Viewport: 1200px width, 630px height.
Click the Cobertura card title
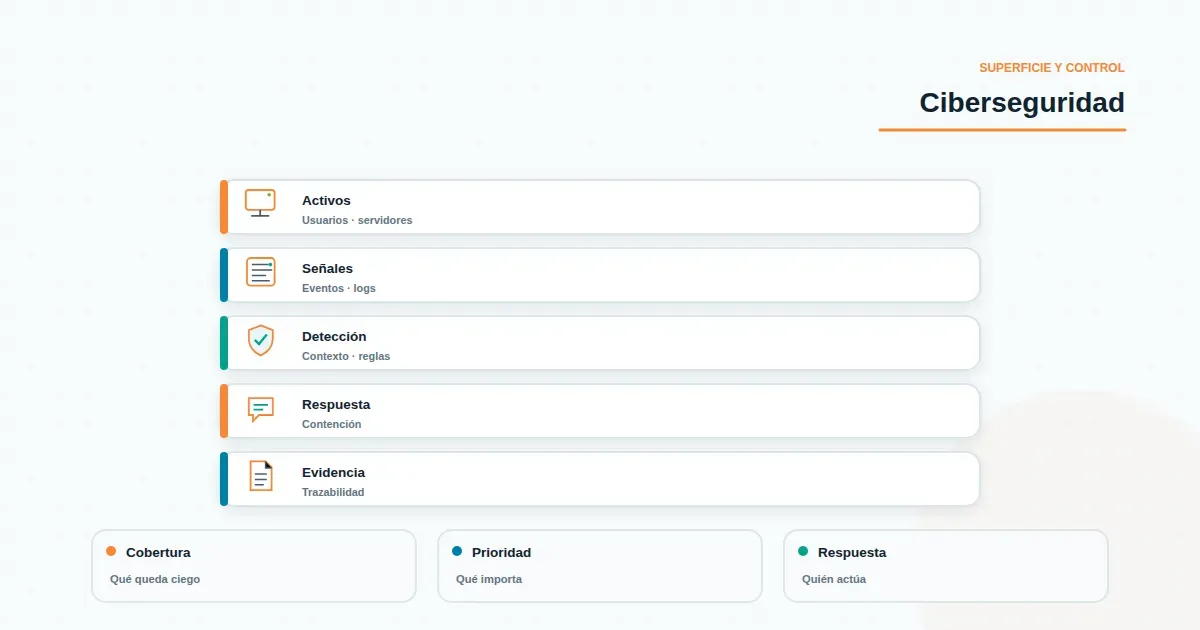(158, 553)
